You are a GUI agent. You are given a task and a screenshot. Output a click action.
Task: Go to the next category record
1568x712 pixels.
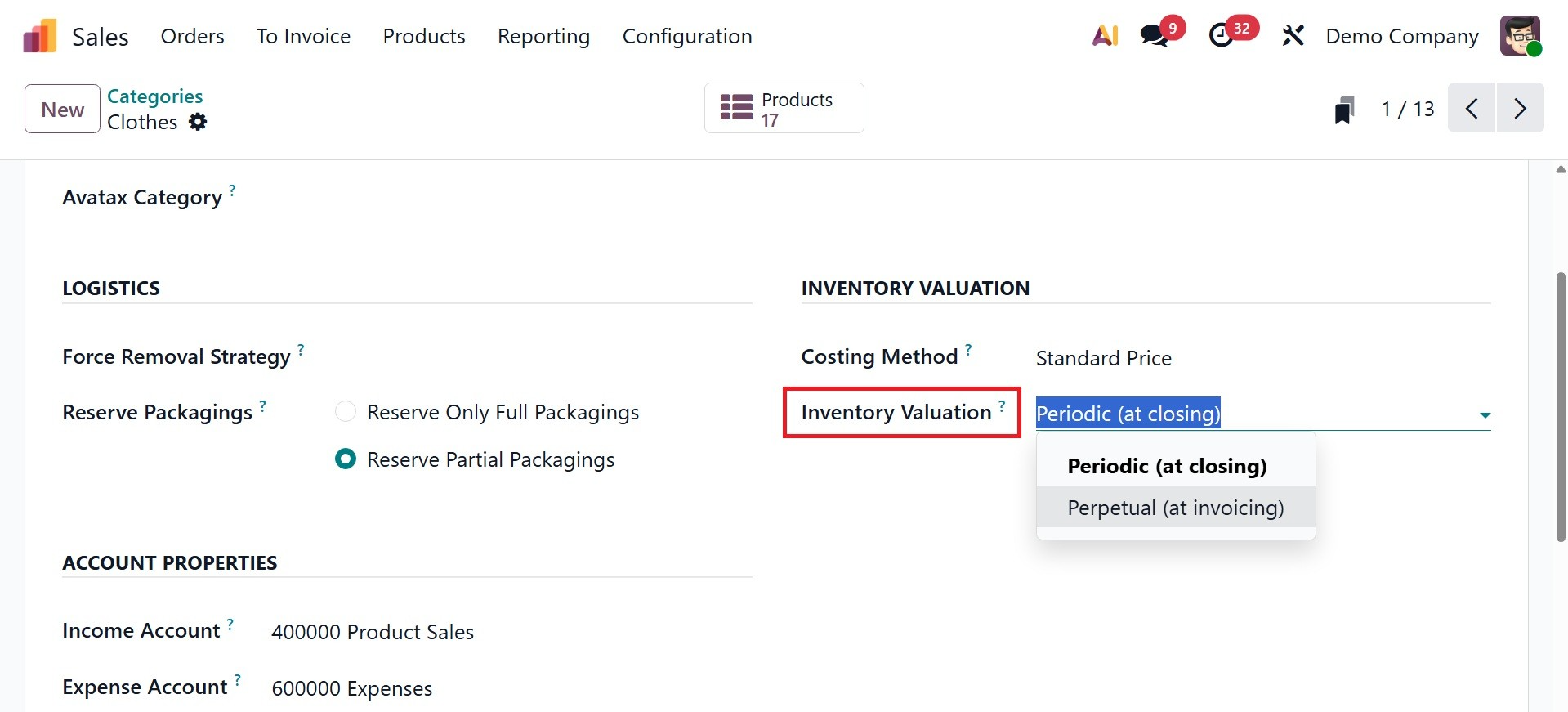[1520, 108]
